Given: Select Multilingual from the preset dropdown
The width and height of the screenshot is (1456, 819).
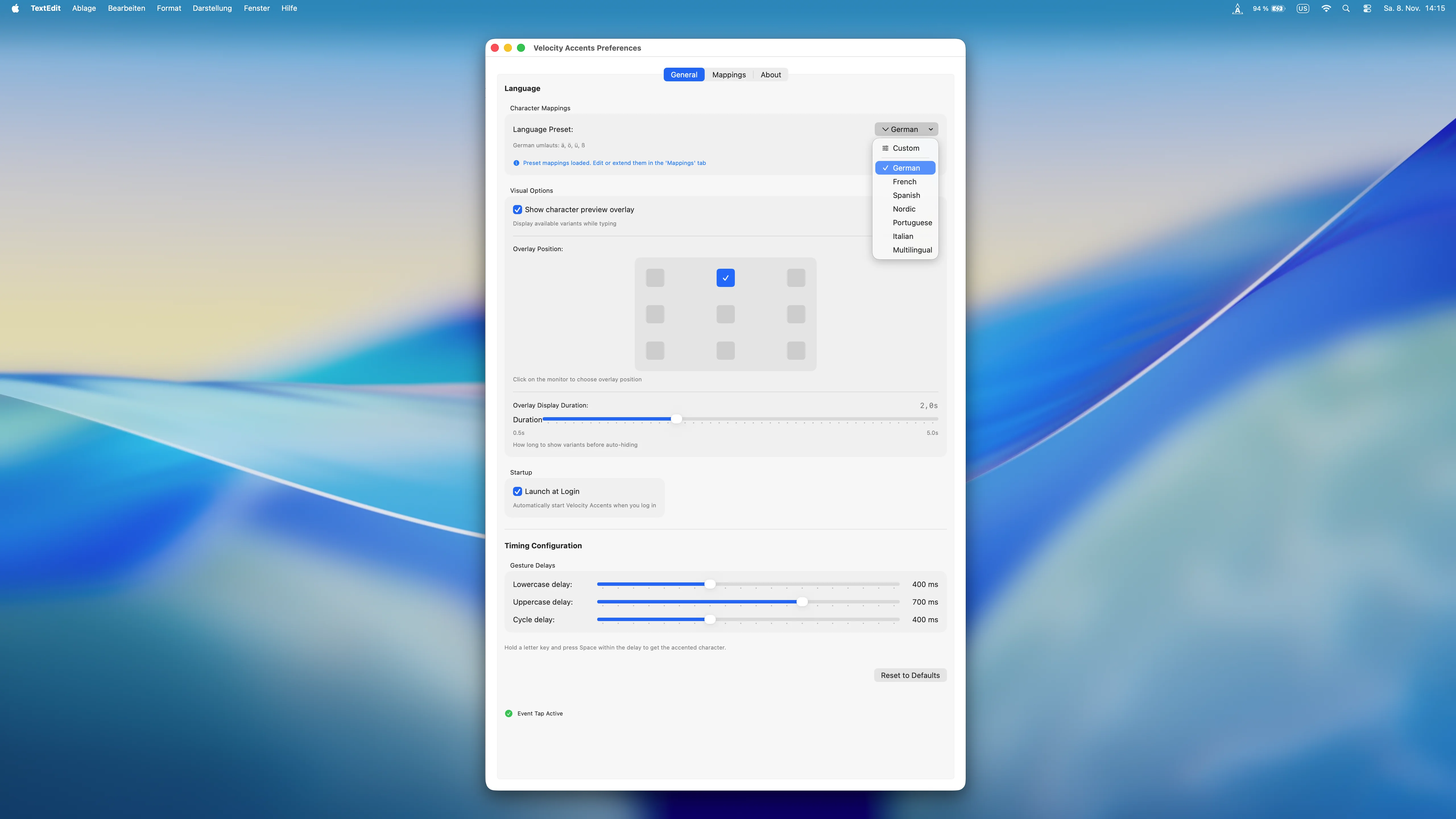Looking at the screenshot, I should pos(912,249).
